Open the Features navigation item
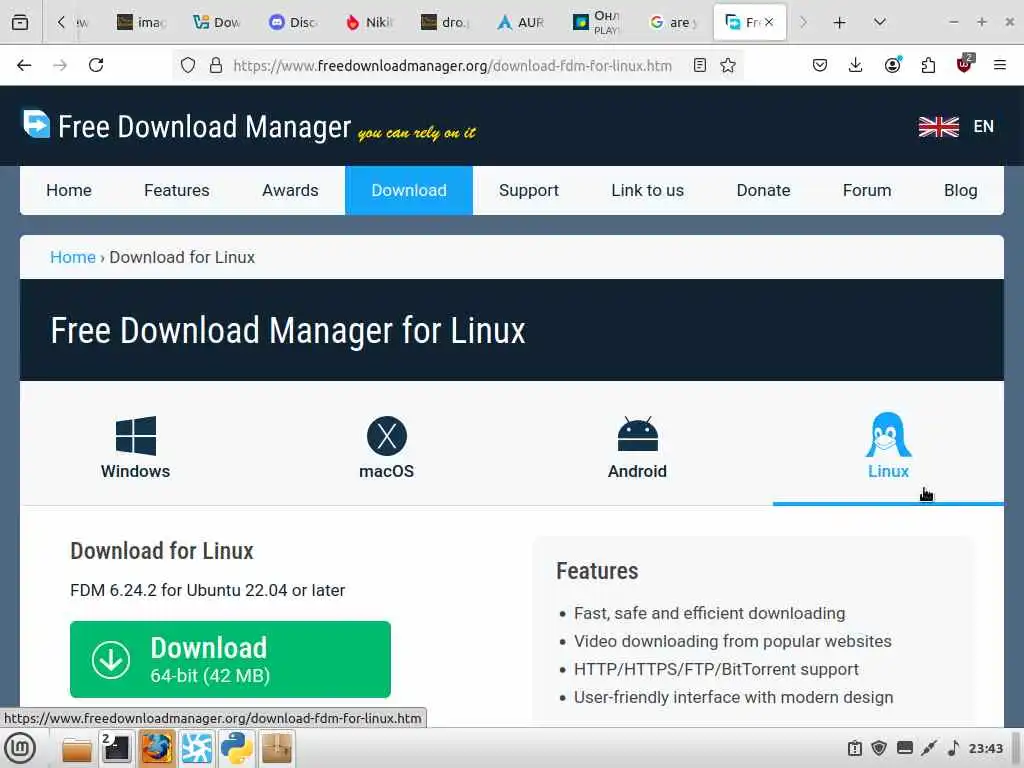Image resolution: width=1024 pixels, height=768 pixels. point(176,190)
